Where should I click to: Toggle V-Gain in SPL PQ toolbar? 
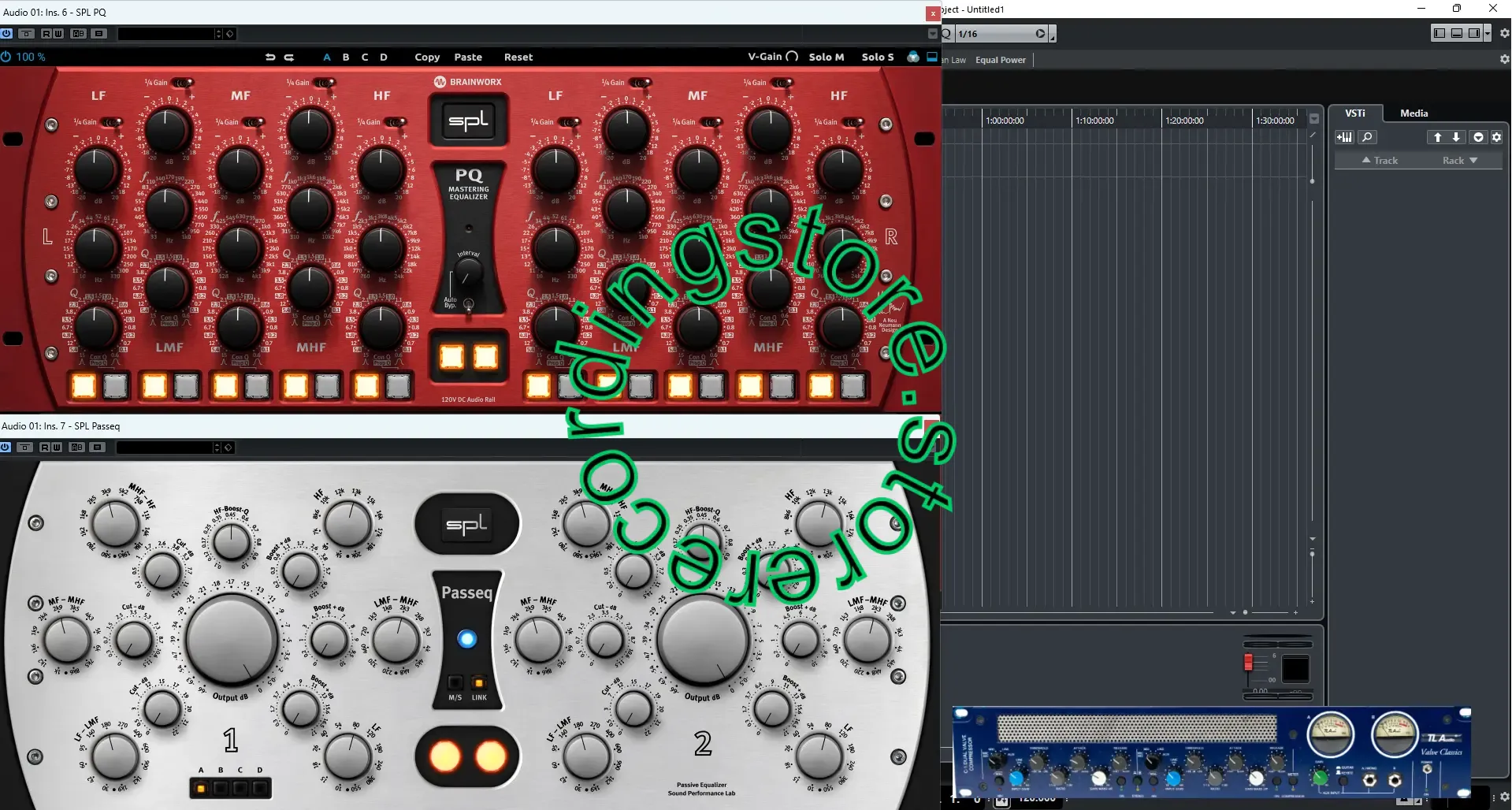pyautogui.click(x=773, y=57)
